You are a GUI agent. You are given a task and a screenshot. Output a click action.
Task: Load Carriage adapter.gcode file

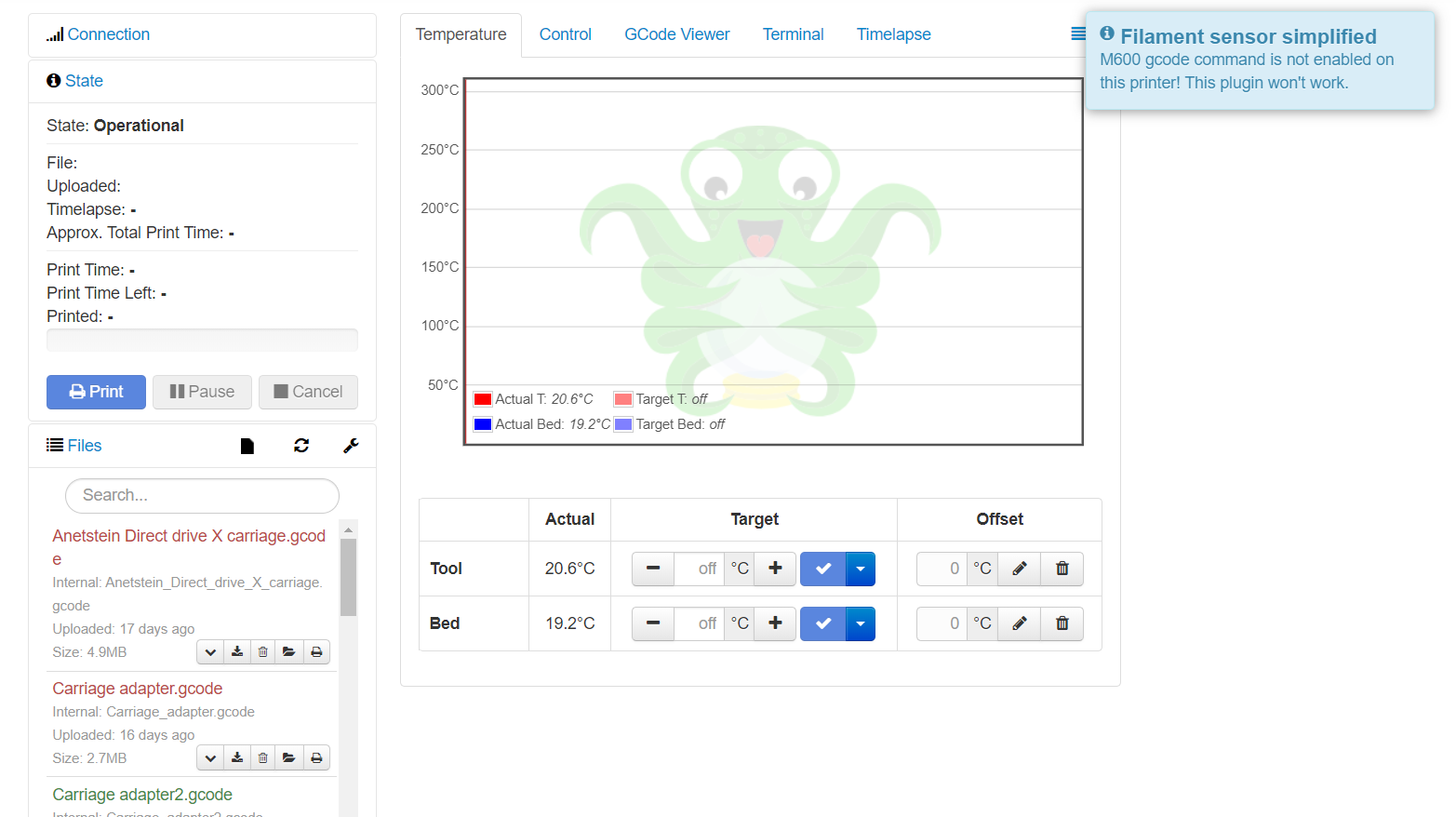289,758
